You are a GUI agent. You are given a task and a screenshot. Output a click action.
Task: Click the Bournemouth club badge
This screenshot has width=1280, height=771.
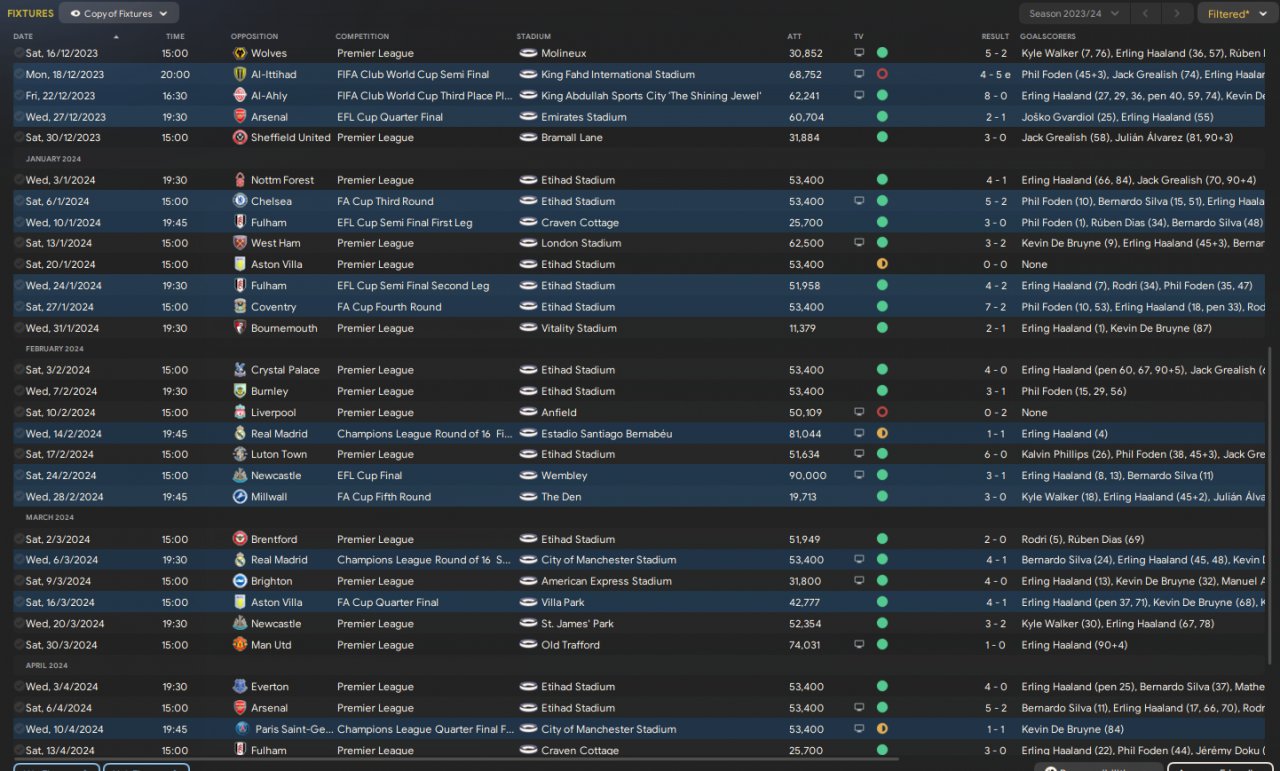240,328
